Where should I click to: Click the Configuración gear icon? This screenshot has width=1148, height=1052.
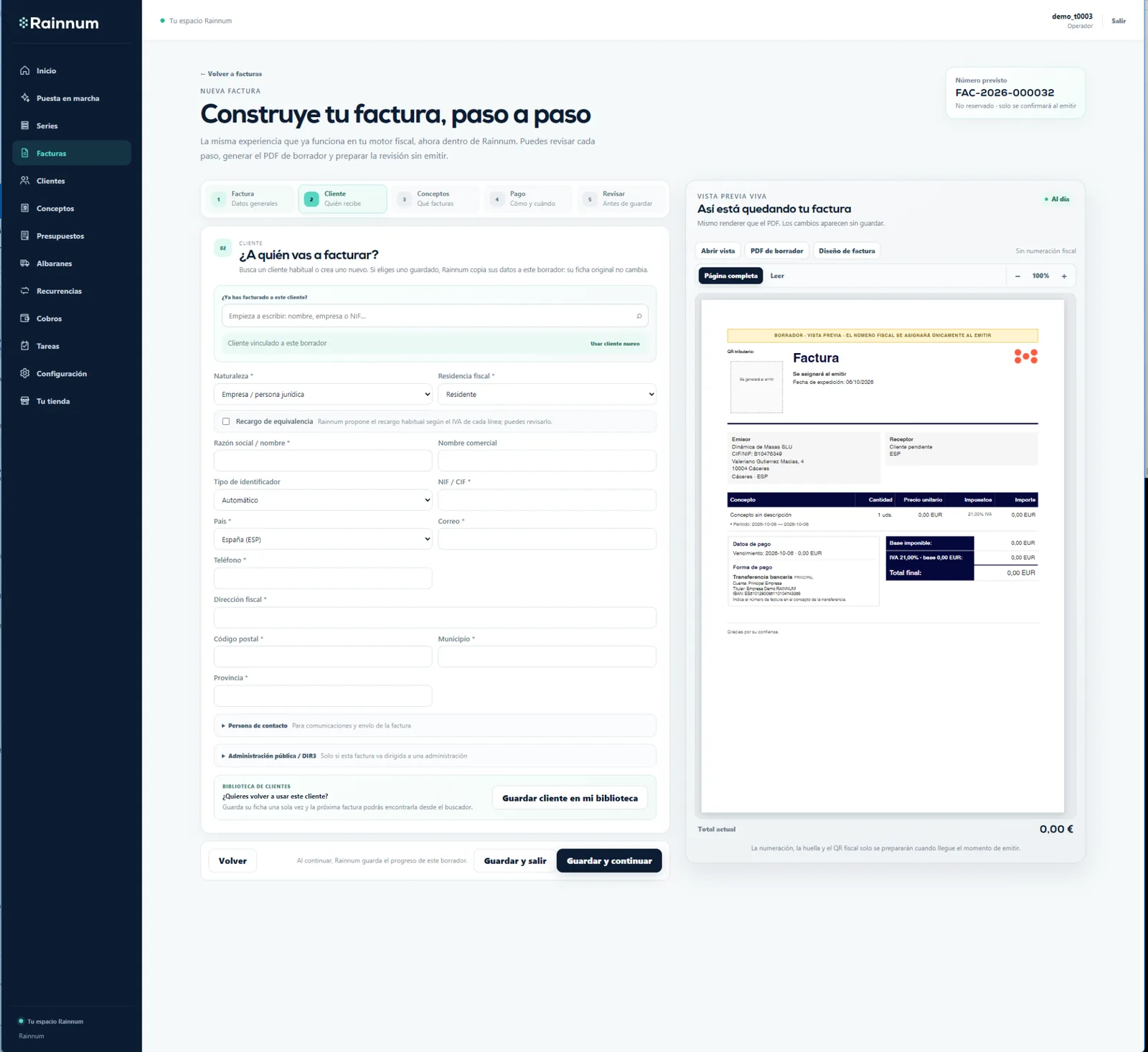25,373
